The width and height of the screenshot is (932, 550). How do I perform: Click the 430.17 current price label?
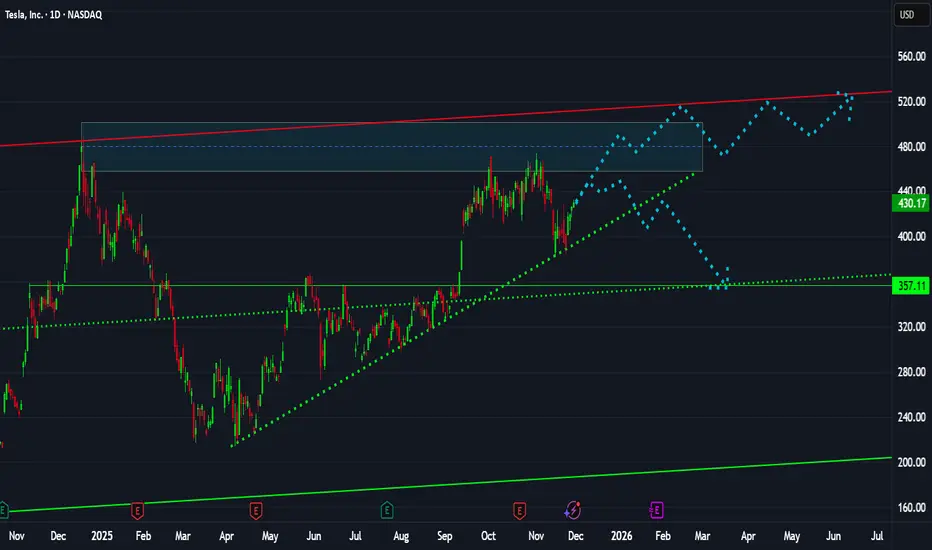[x=911, y=203]
